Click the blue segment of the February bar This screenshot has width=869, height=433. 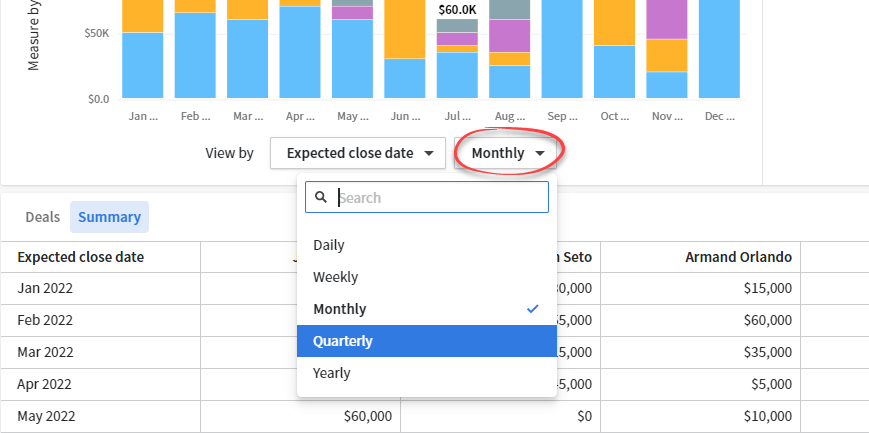coord(195,55)
